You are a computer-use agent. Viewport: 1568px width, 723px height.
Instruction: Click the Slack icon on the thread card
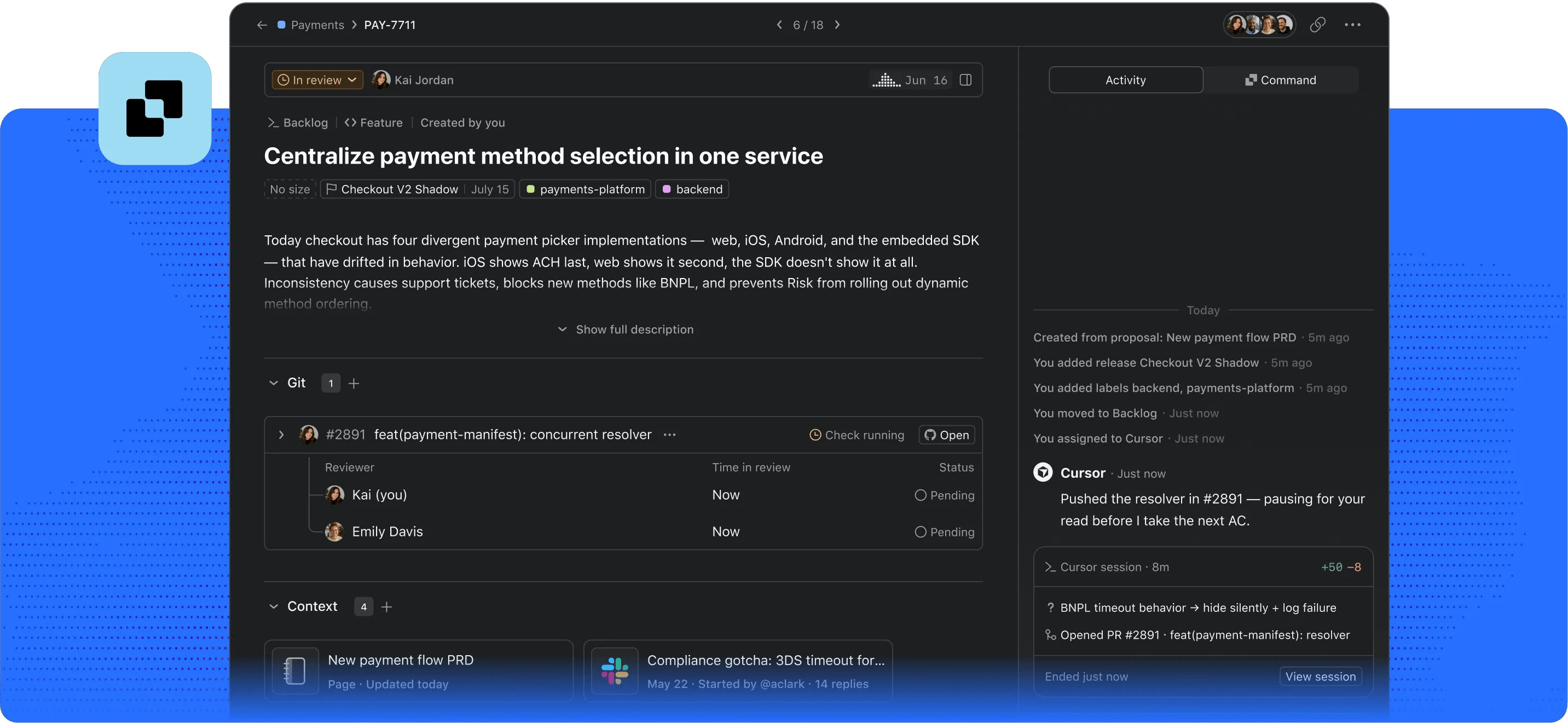click(615, 670)
